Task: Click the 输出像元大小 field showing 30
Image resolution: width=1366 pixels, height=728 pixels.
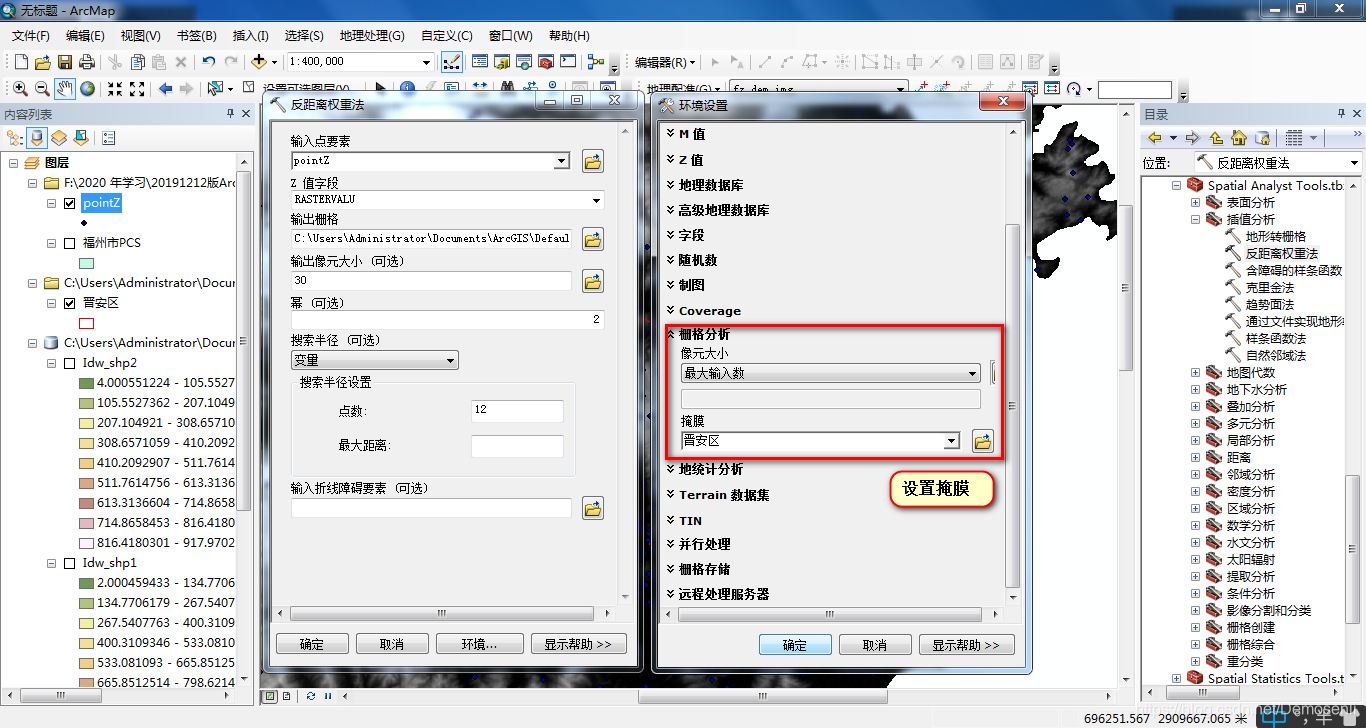Action: 431,281
